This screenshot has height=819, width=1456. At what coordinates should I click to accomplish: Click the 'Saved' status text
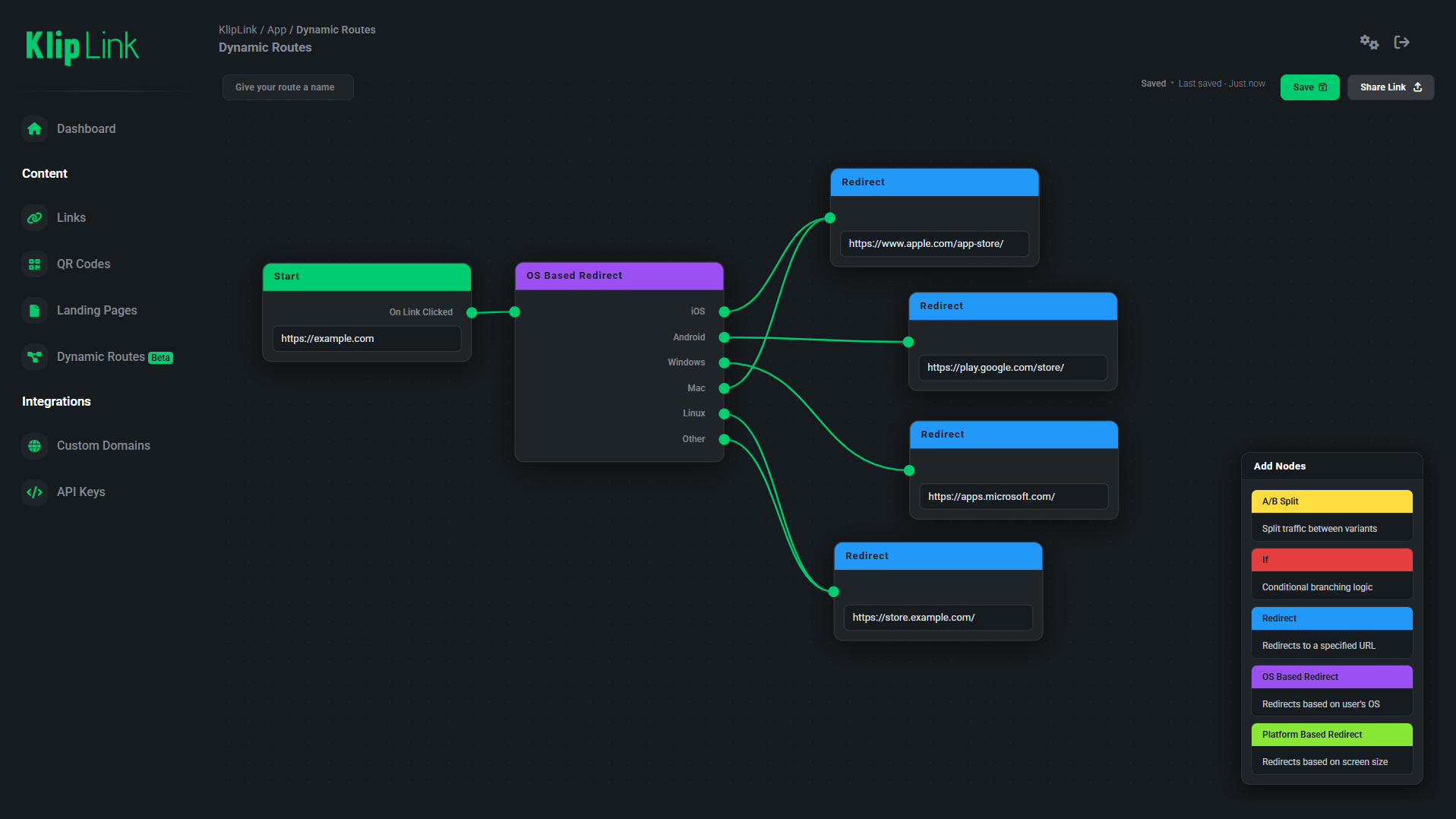[1153, 84]
